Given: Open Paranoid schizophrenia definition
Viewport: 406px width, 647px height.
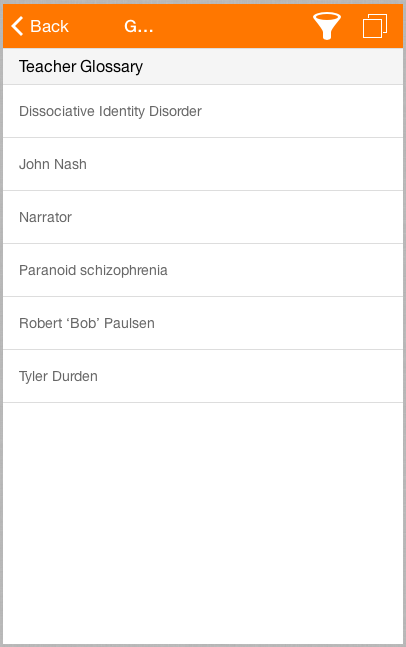Looking at the screenshot, I should click(203, 270).
